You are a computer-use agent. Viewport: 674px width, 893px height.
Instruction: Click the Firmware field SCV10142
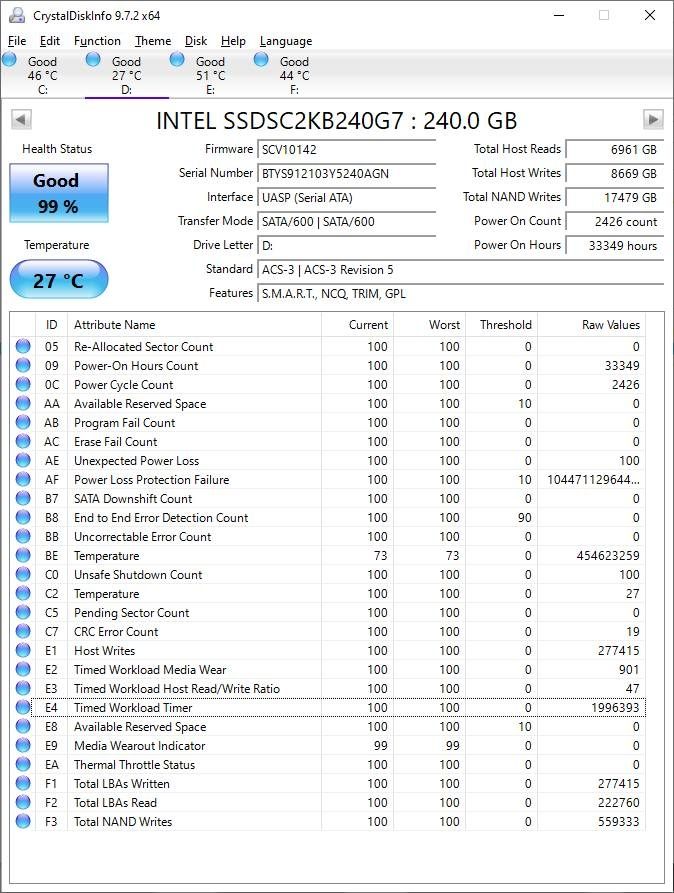(346, 149)
